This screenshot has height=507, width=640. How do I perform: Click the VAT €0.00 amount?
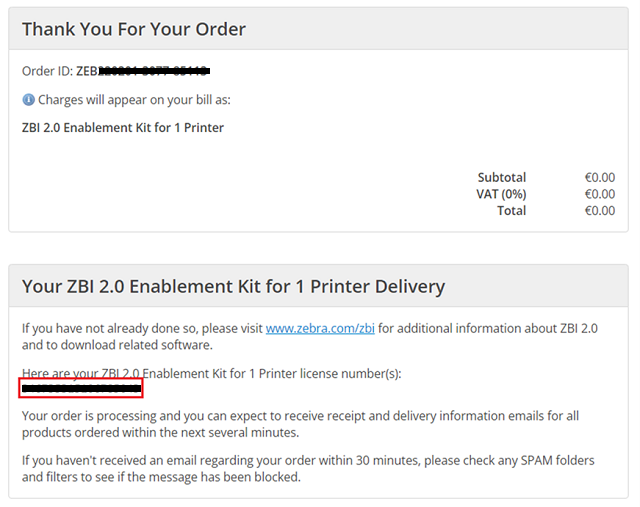[600, 194]
